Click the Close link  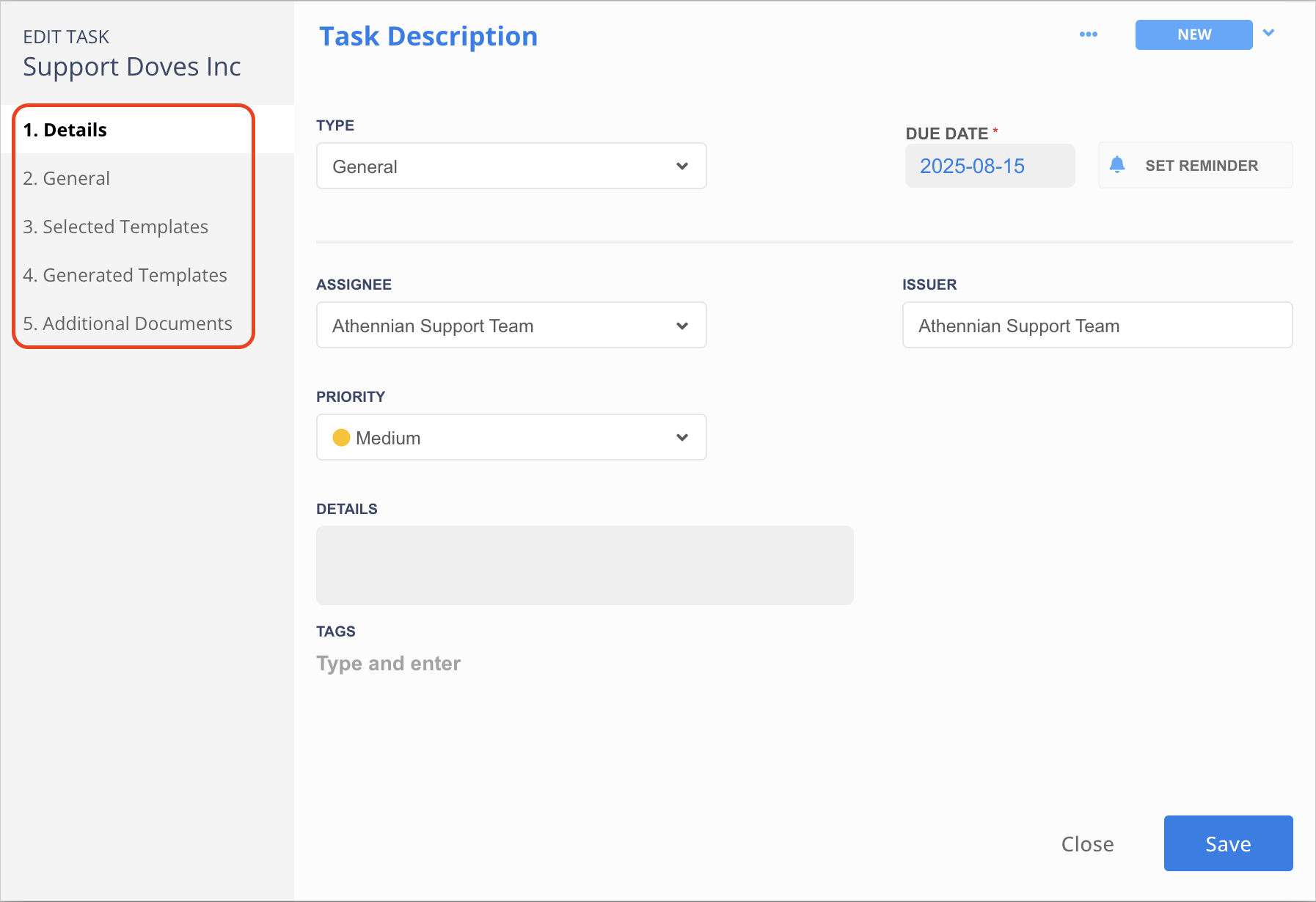click(1087, 844)
